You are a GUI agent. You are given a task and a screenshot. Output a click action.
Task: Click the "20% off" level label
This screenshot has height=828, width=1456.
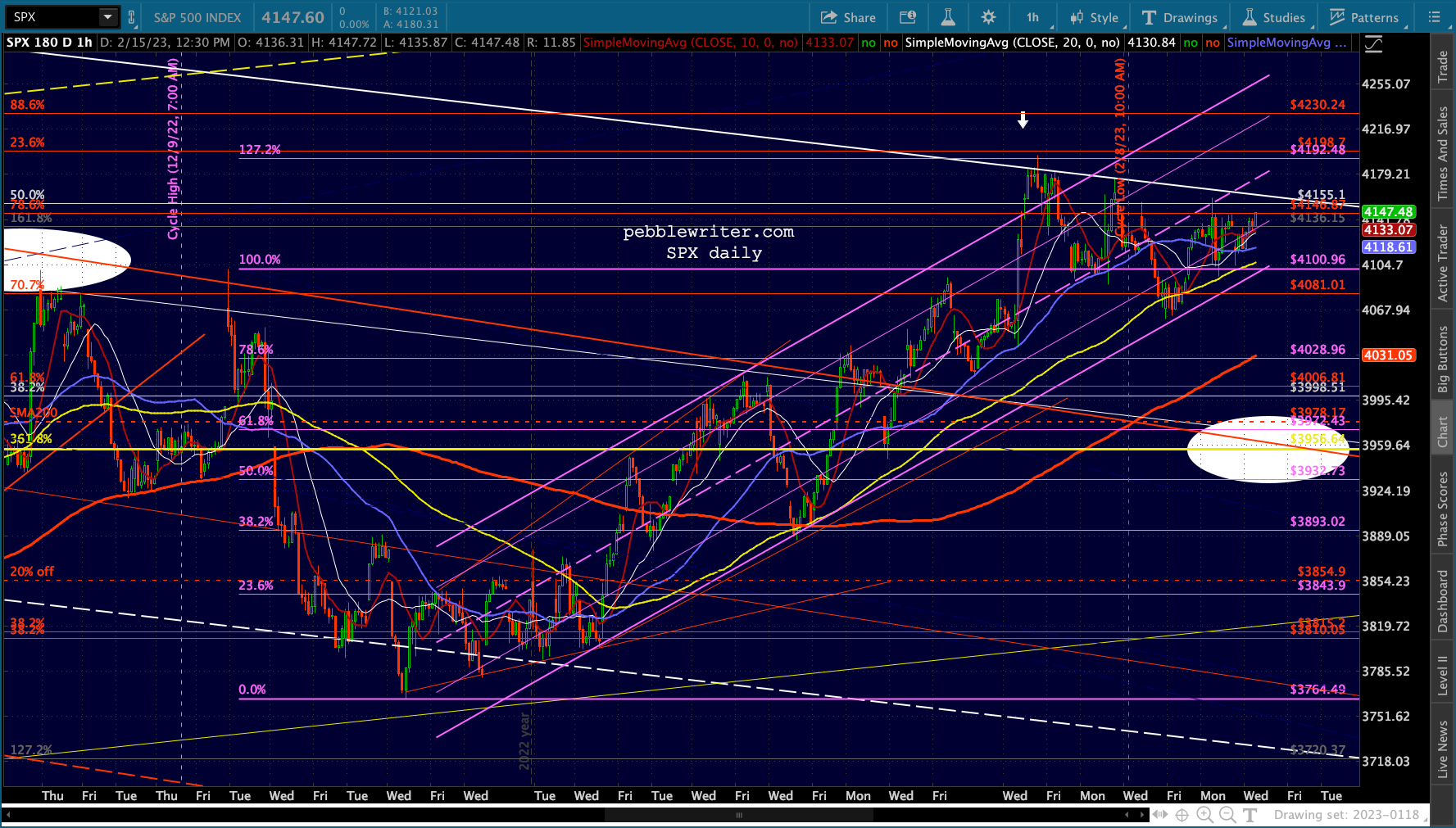pyautogui.click(x=32, y=572)
